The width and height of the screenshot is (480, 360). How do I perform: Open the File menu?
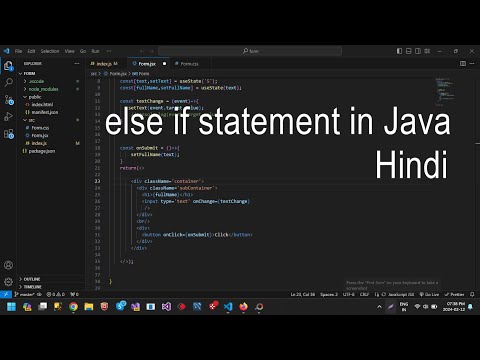(18, 51)
